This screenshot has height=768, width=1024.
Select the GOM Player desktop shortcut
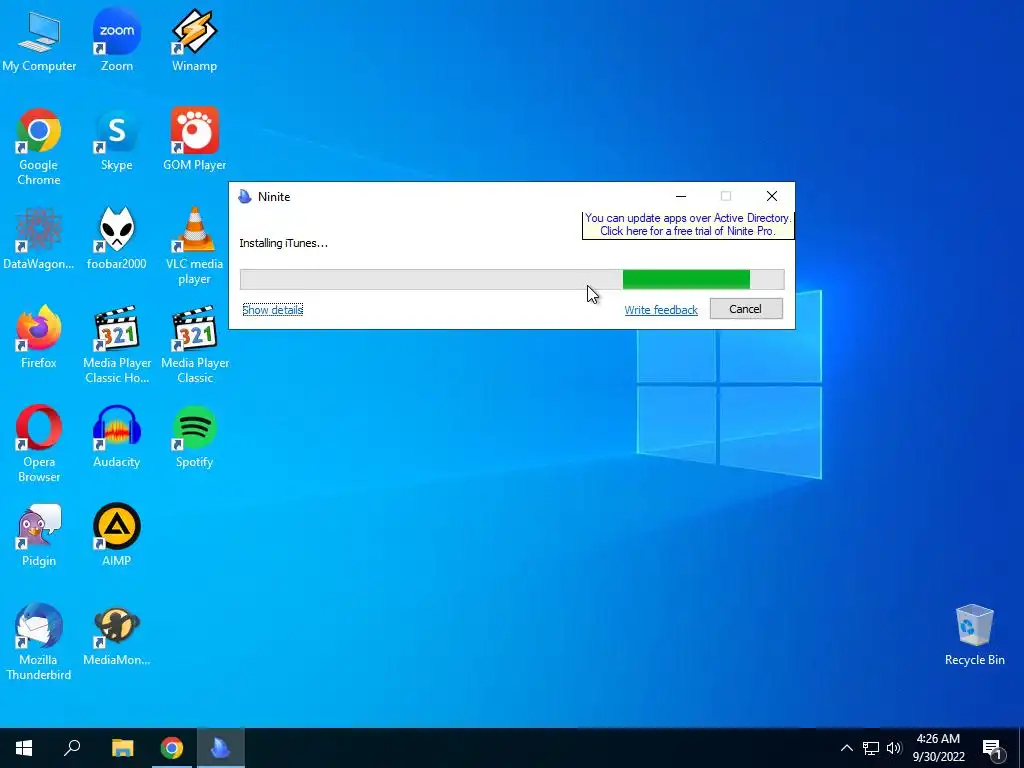click(x=194, y=140)
